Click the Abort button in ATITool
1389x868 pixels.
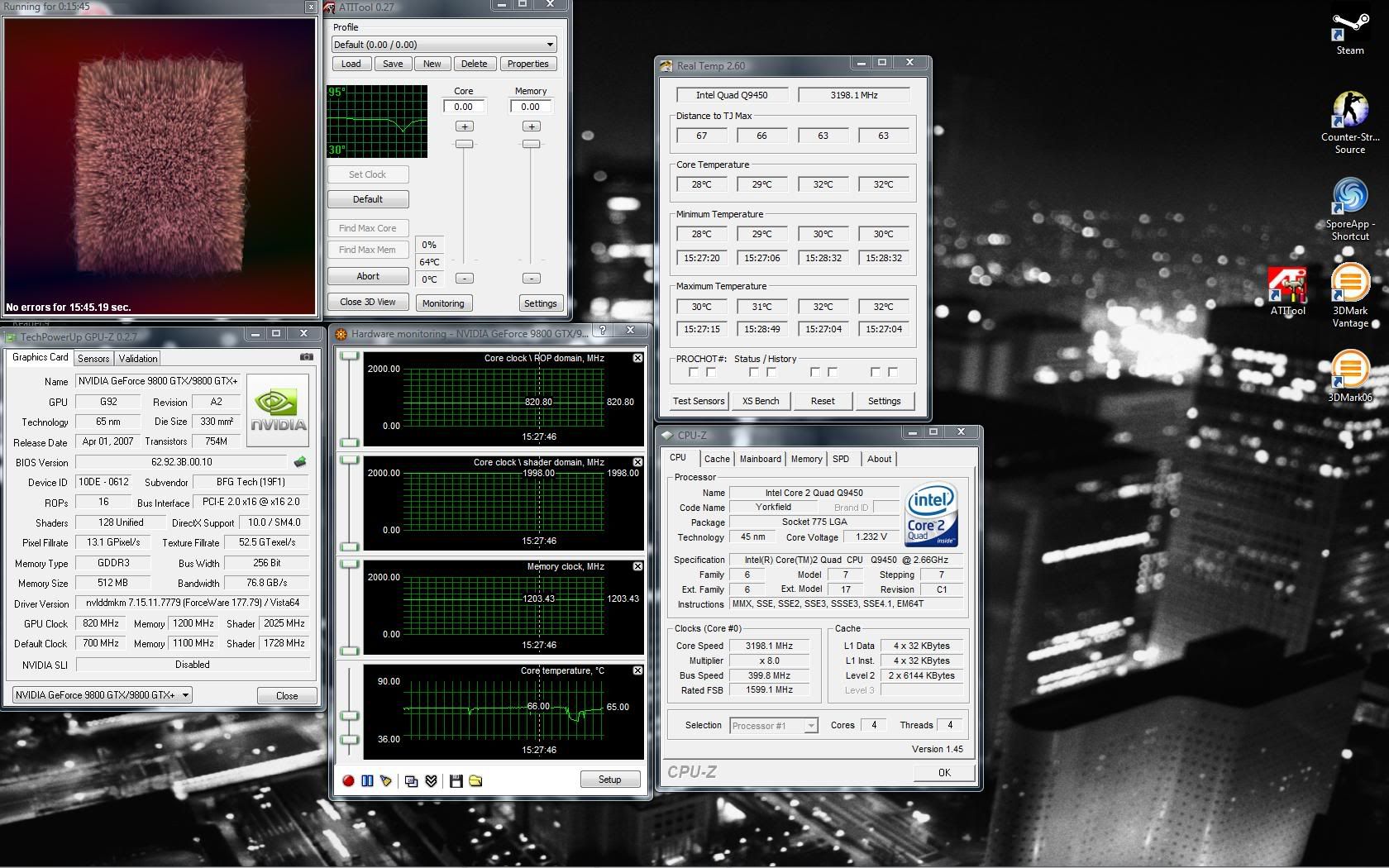(368, 276)
